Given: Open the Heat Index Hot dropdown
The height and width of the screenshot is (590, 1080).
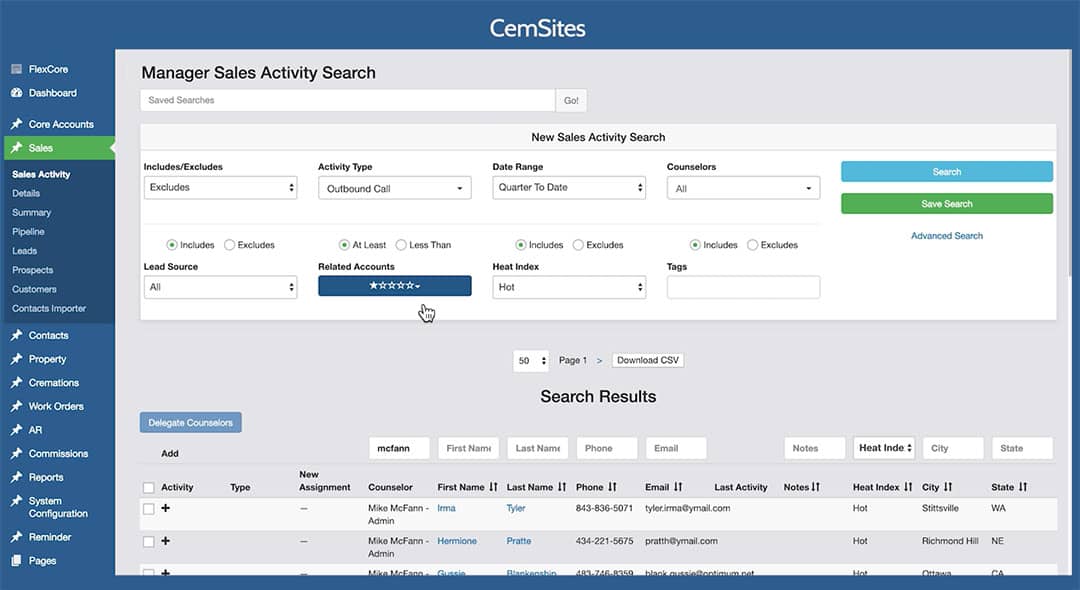Looking at the screenshot, I should coord(569,287).
